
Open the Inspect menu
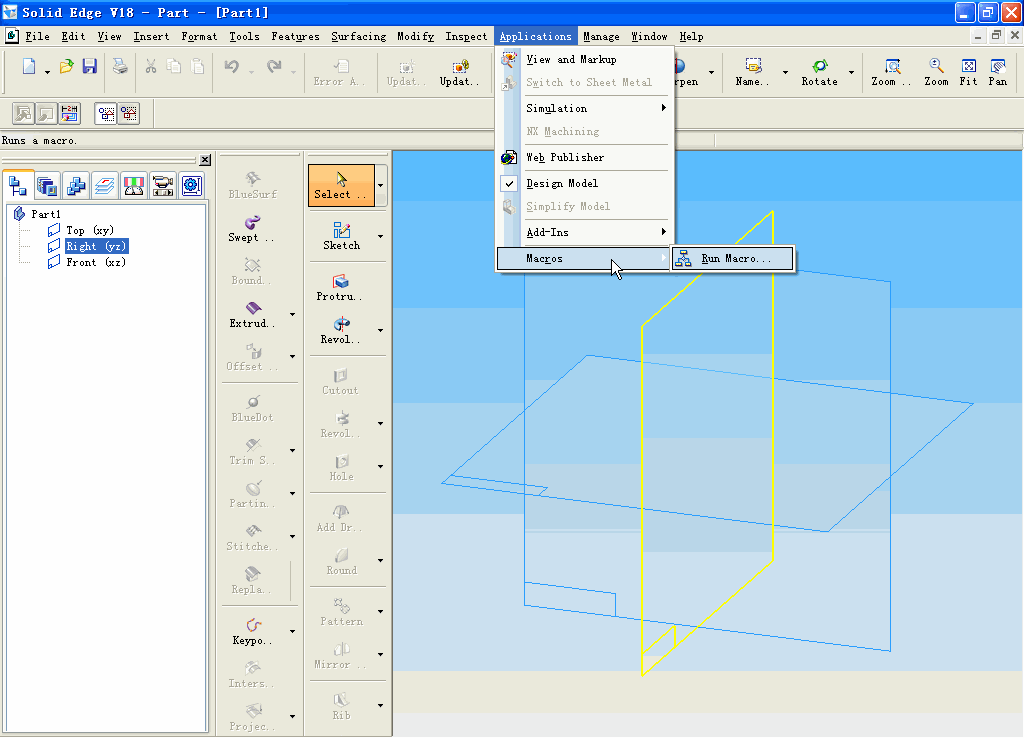466,37
